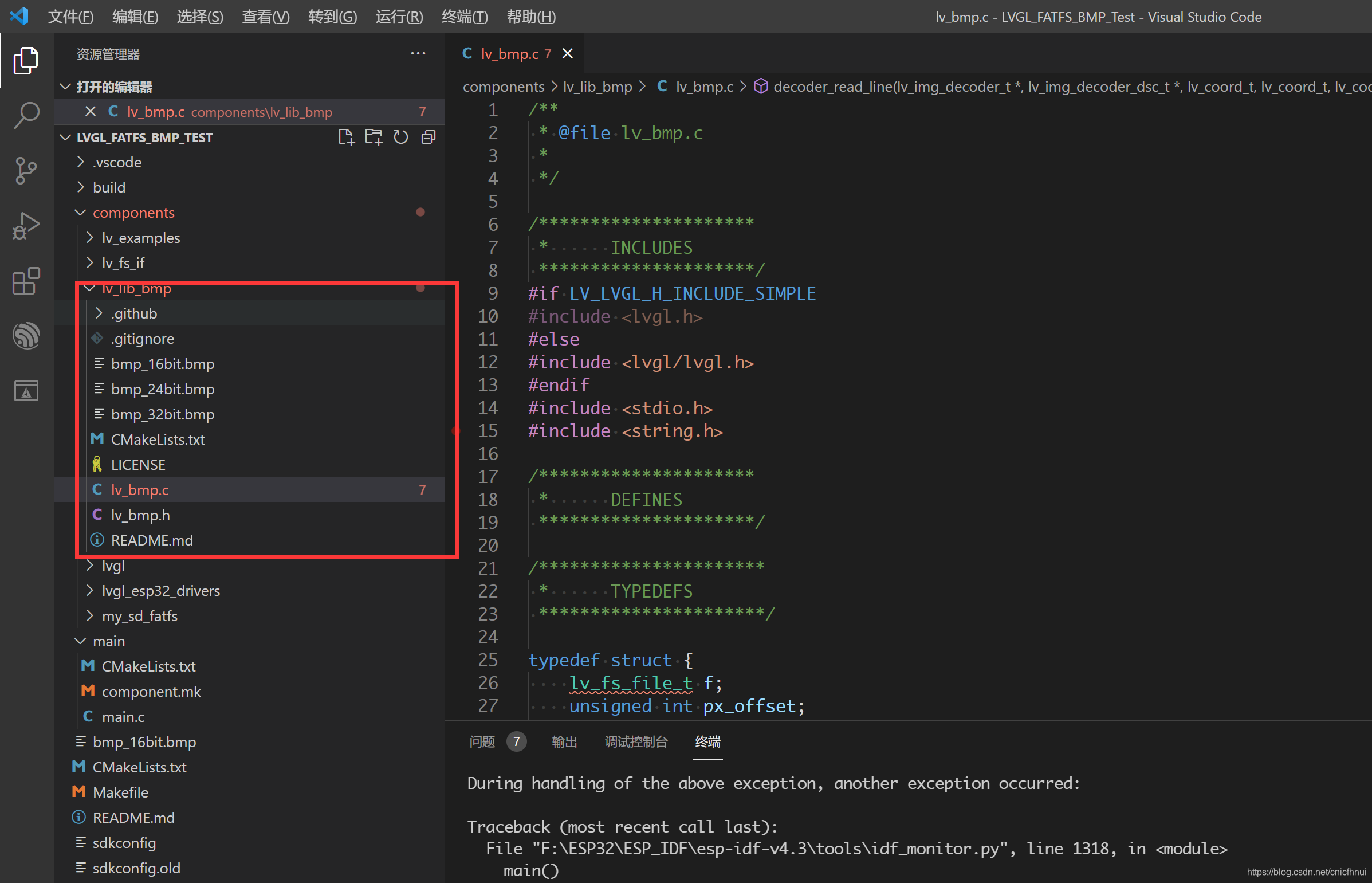Collapse all folders in the Explorer
Image resolution: width=1372 pixels, height=883 pixels.
tap(428, 137)
